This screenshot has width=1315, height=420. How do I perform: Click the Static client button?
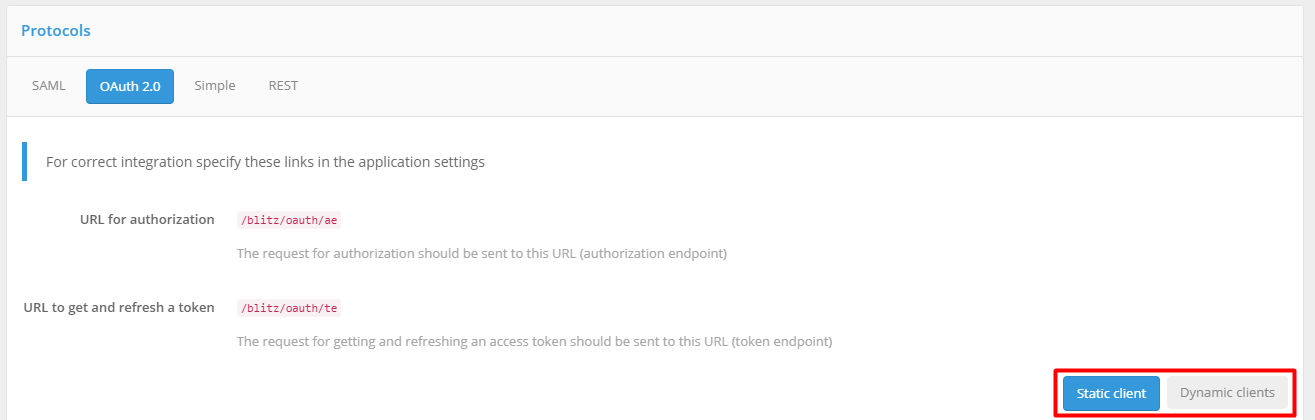click(1111, 394)
